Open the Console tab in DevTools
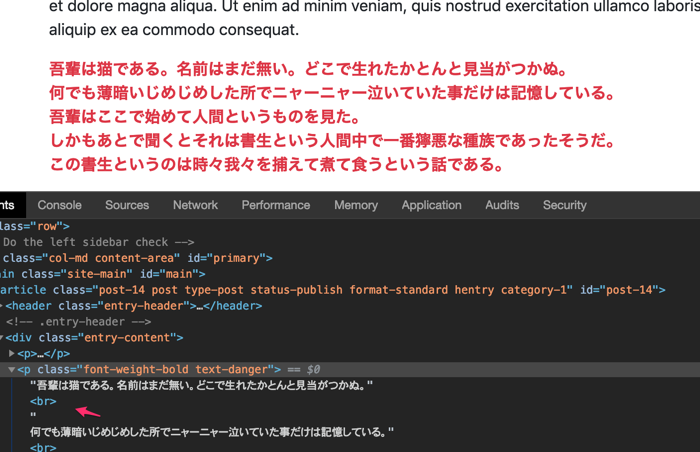Viewport: 700px width, 452px height. [x=59, y=205]
